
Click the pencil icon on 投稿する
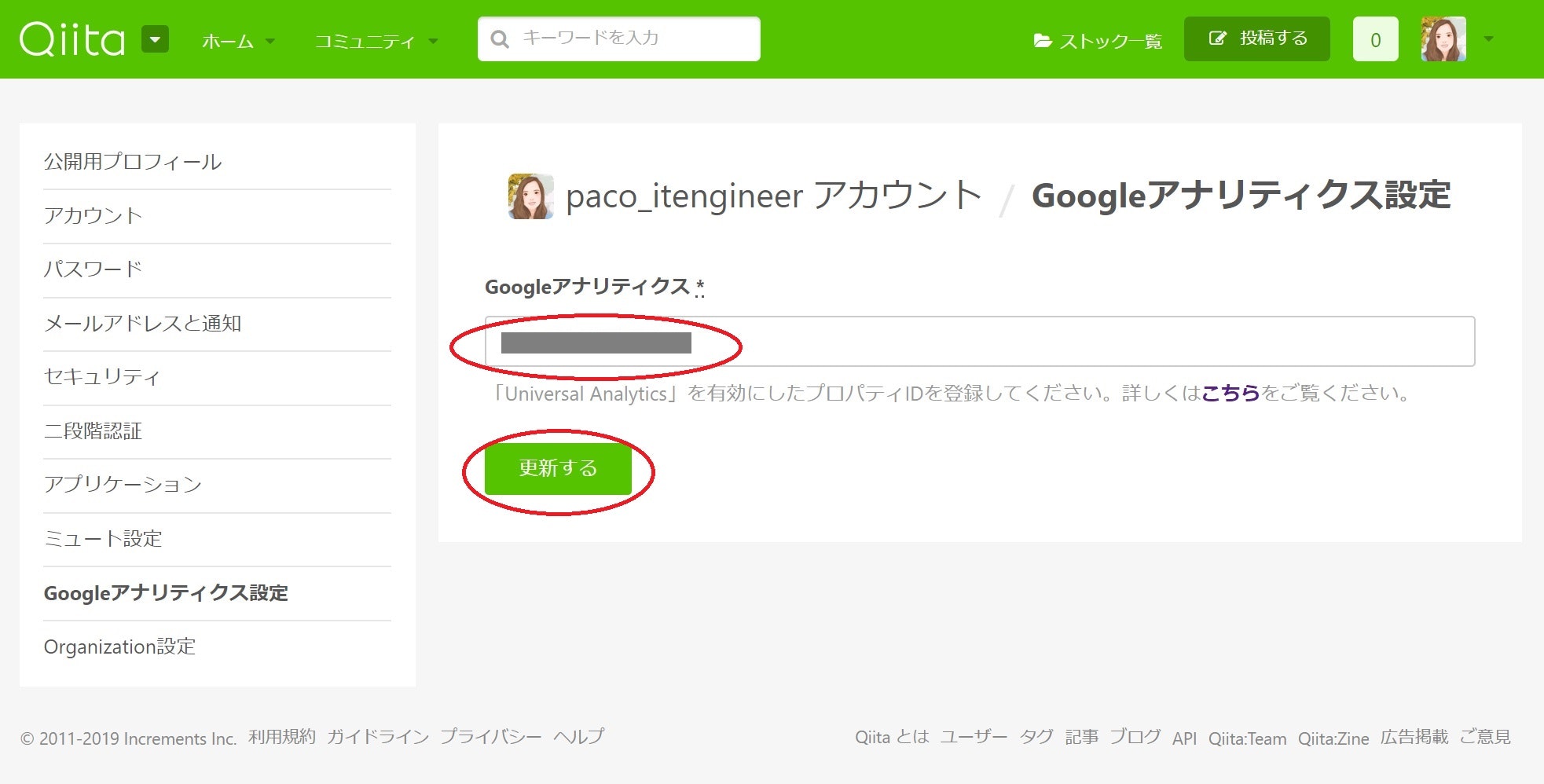point(1217,38)
